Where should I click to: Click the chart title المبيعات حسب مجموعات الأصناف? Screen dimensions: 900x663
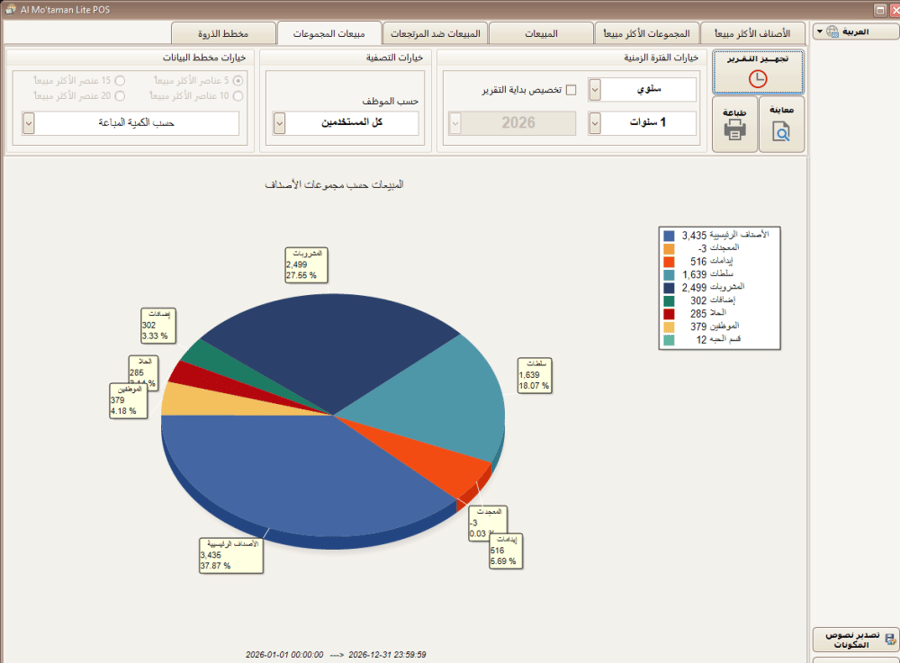point(334,184)
